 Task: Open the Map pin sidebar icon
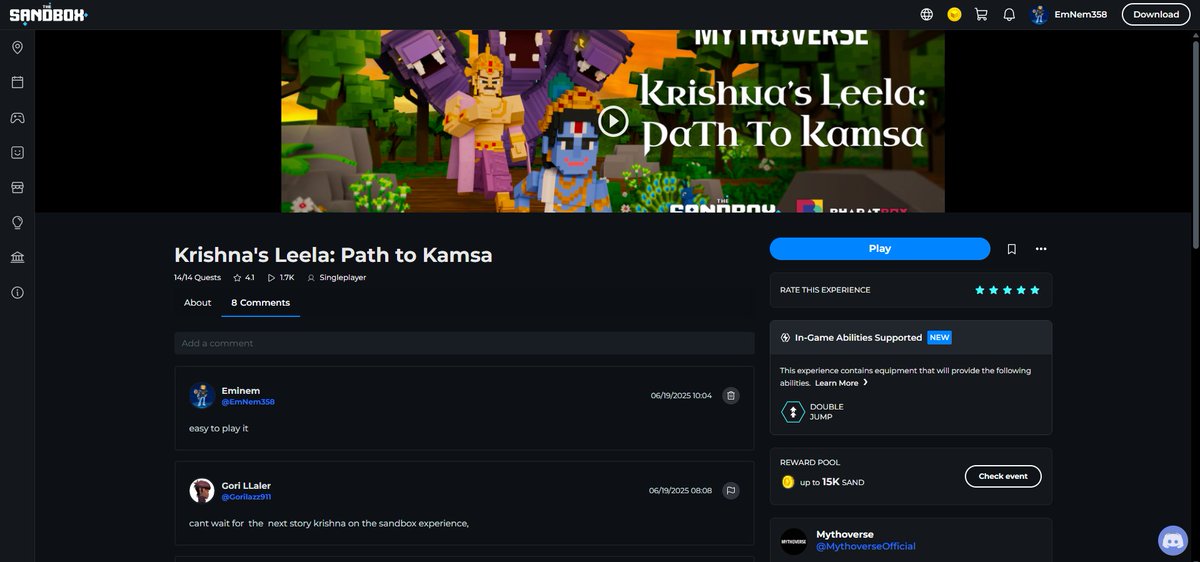[17, 48]
